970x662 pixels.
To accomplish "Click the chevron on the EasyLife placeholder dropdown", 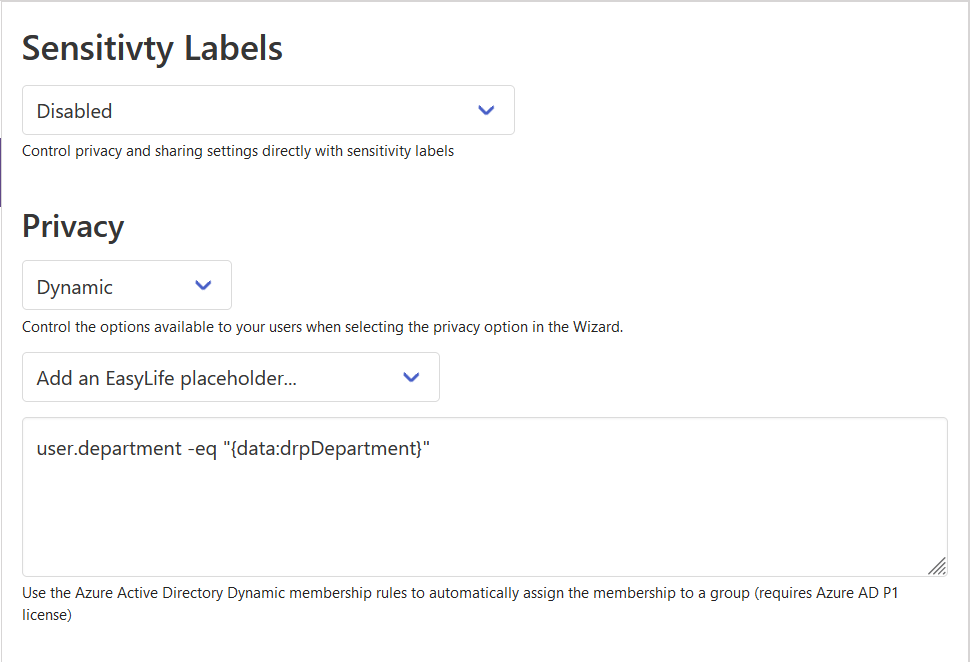I will [411, 377].
